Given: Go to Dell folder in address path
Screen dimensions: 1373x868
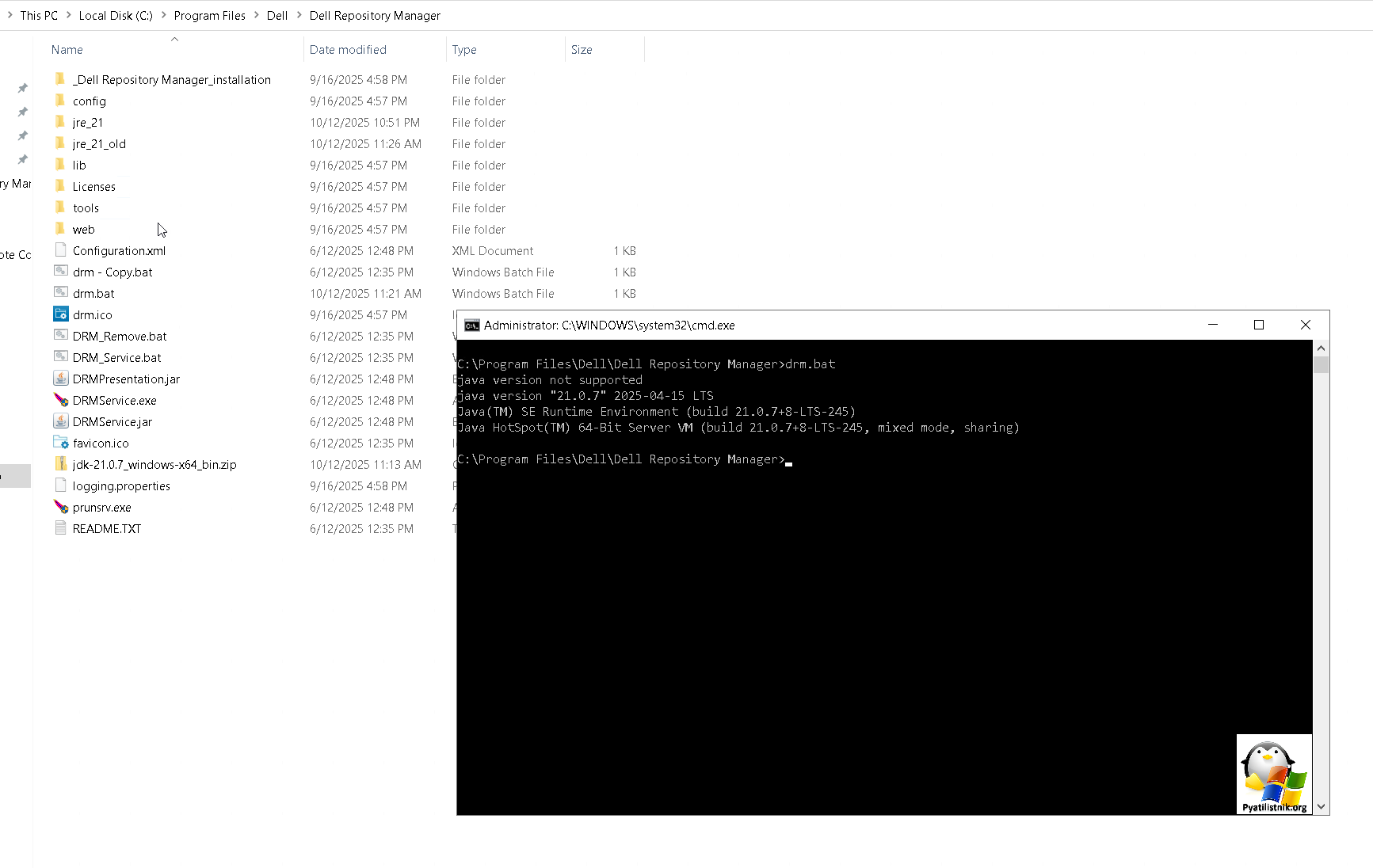Looking at the screenshot, I should pos(277,15).
